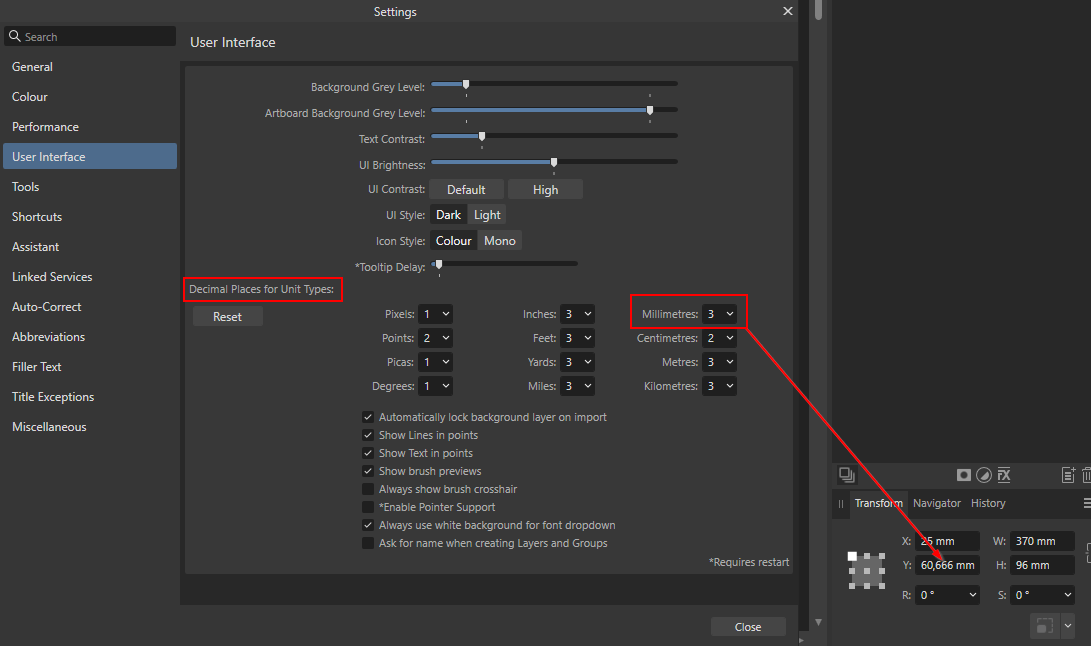The width and height of the screenshot is (1091, 646).
Task: Check Ask for name when creating Layers
Action: [368, 543]
